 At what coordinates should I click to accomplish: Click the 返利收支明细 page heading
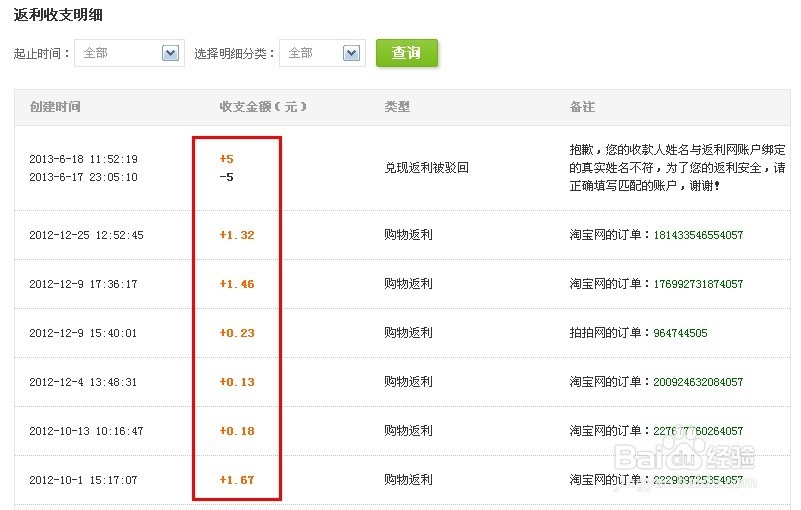click(58, 15)
